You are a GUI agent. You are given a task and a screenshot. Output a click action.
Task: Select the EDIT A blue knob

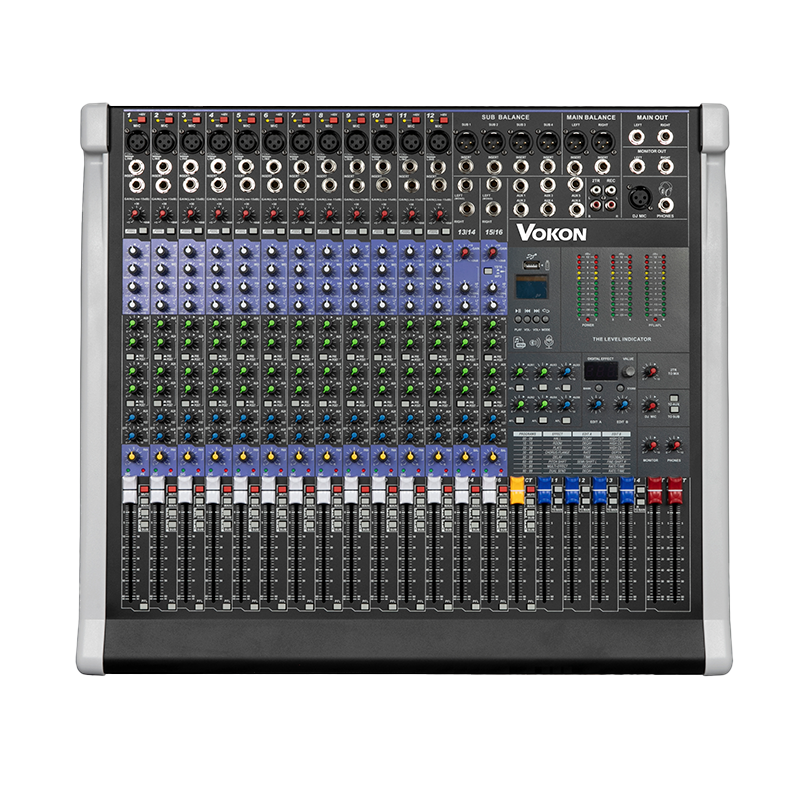point(595,405)
